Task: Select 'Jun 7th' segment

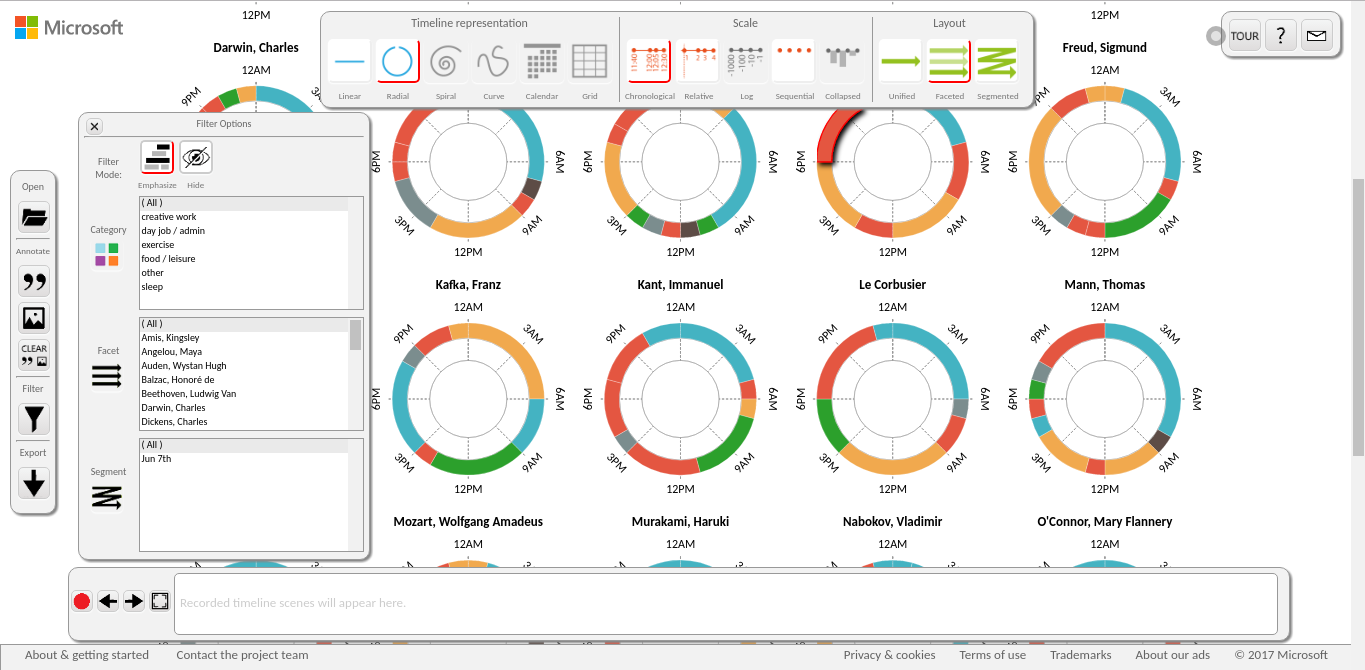Action: tap(244, 459)
